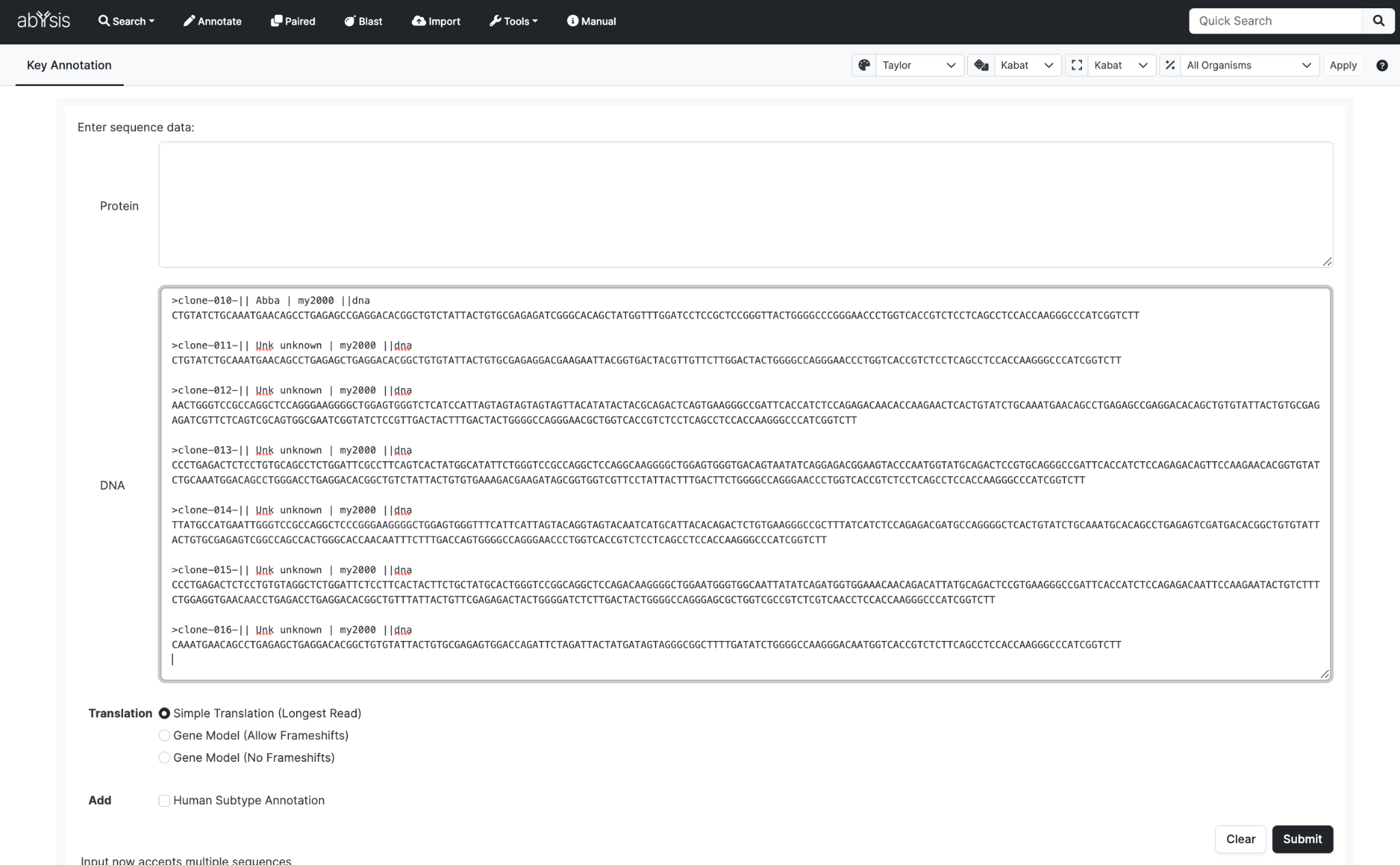The width and height of the screenshot is (1400, 865).
Task: Open the Blast page
Action: coord(363,21)
